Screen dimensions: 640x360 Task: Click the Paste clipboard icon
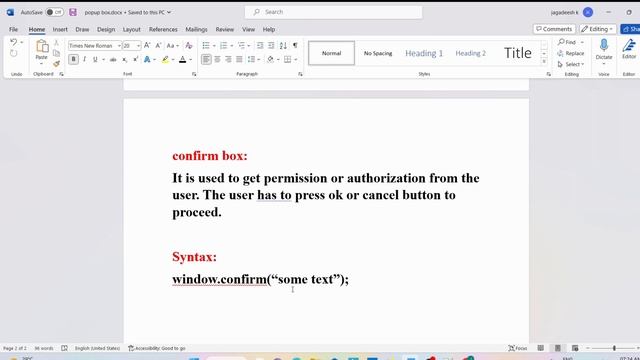42,47
